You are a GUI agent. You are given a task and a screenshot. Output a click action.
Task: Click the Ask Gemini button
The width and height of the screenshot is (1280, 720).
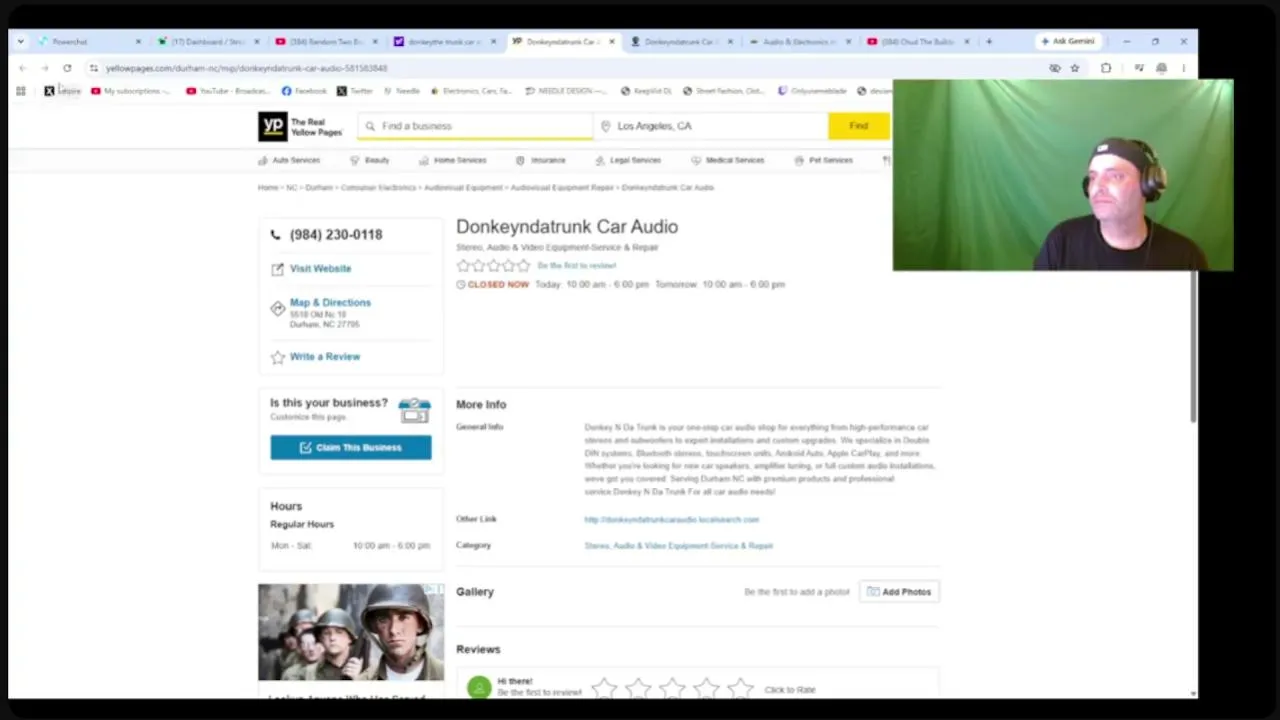click(x=1069, y=42)
